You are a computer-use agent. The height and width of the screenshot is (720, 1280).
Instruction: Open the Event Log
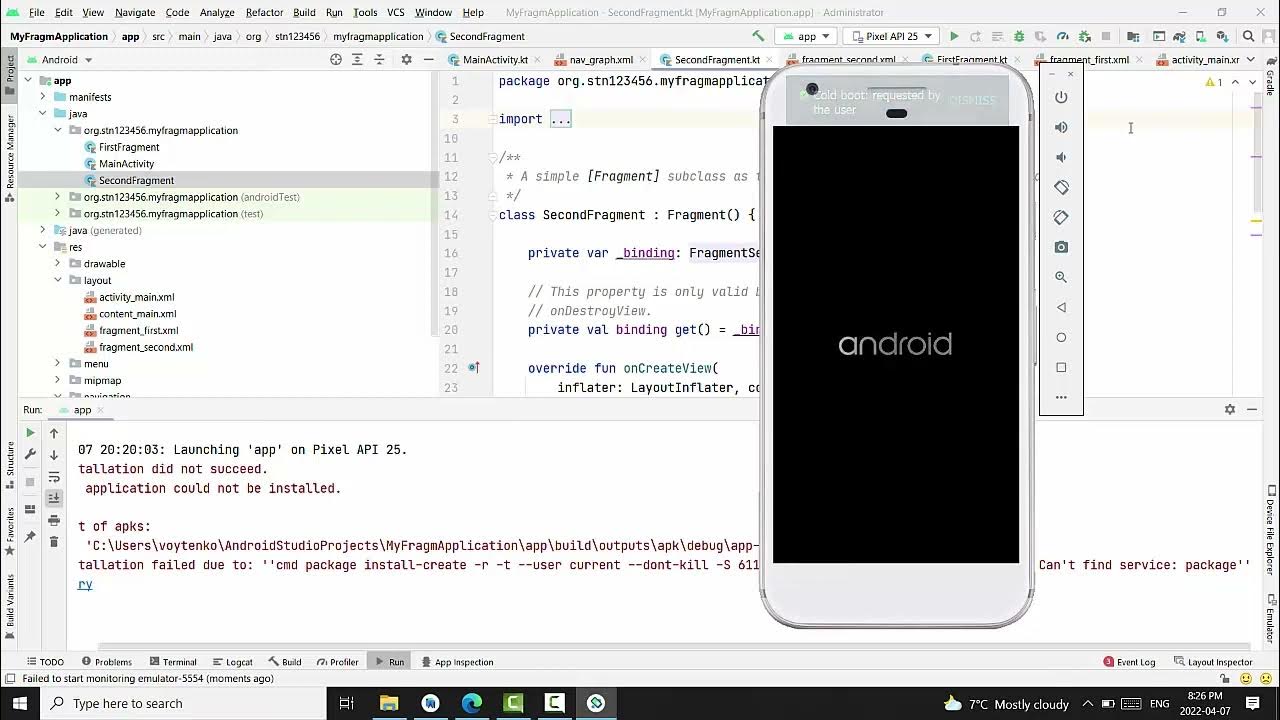[x=1129, y=662]
